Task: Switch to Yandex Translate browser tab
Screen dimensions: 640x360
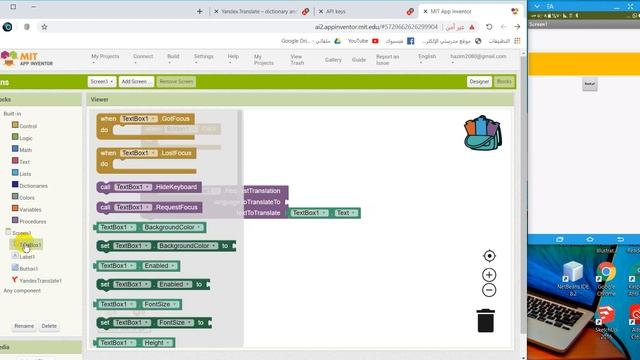Action: tap(262, 11)
